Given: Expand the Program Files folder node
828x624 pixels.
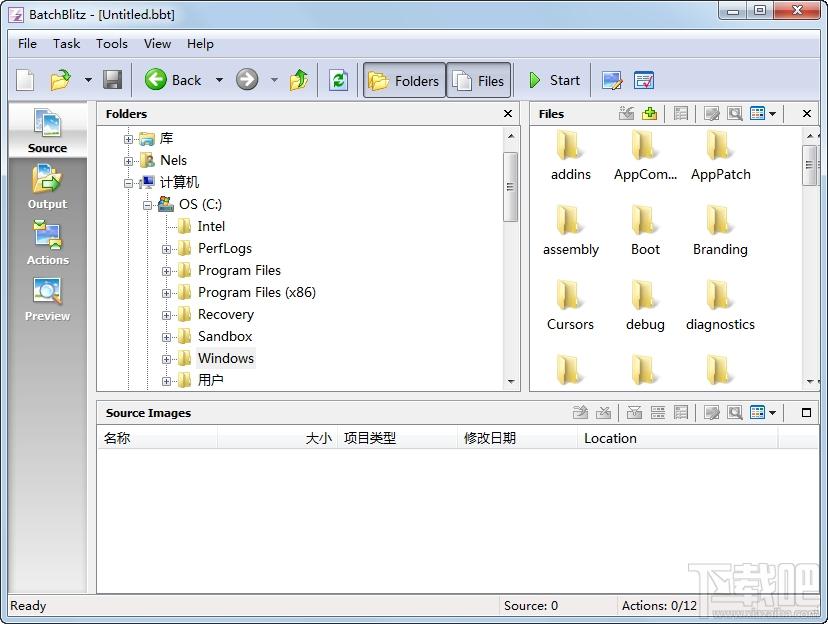Looking at the screenshot, I should tap(166, 271).
